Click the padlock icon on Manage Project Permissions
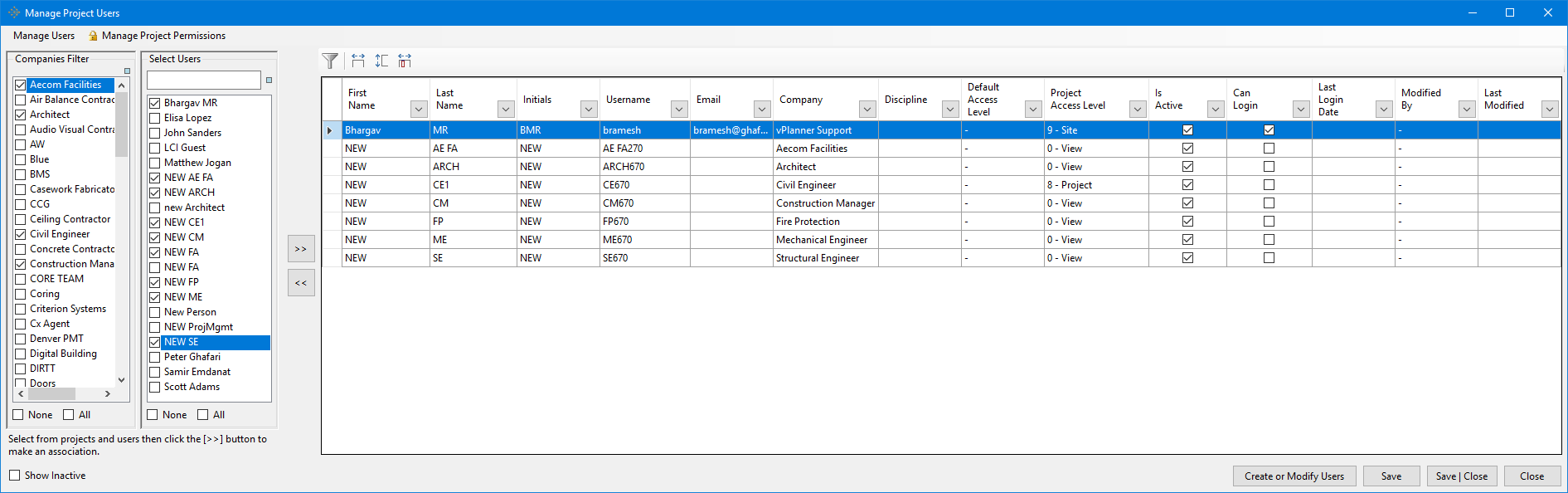Viewport: 1568px width, 493px height. [93, 36]
